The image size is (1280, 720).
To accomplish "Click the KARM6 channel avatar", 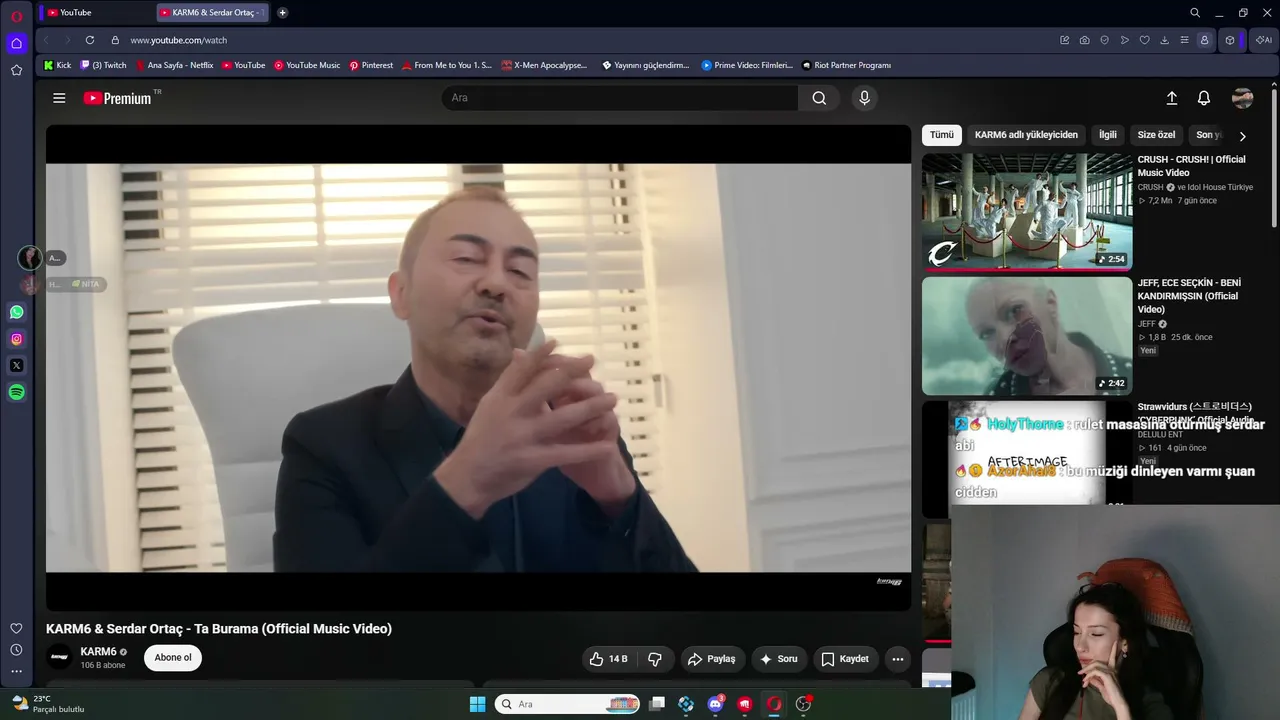I will click(59, 658).
